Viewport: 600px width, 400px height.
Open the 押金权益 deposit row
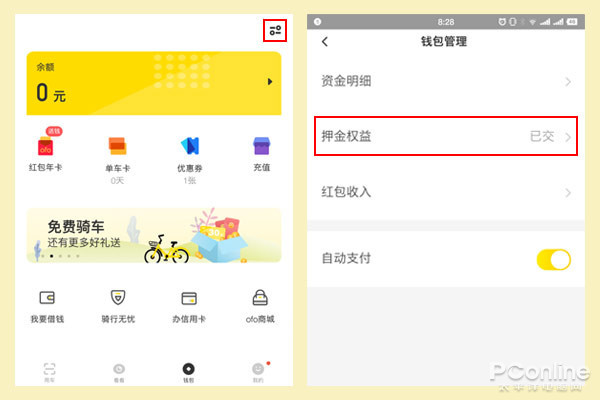(445, 136)
